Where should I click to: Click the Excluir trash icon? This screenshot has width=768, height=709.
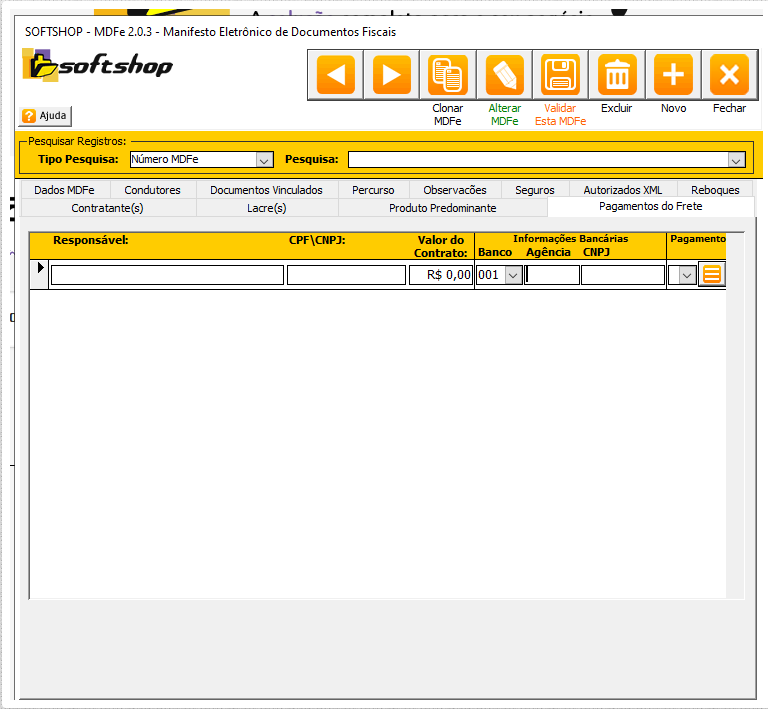(x=617, y=75)
